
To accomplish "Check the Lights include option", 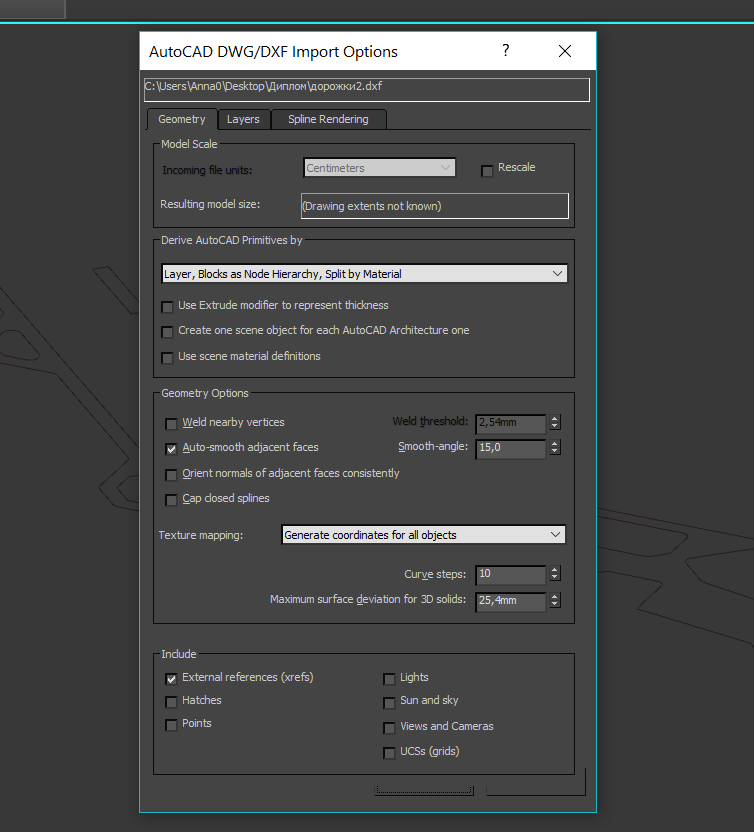I will click(389, 679).
